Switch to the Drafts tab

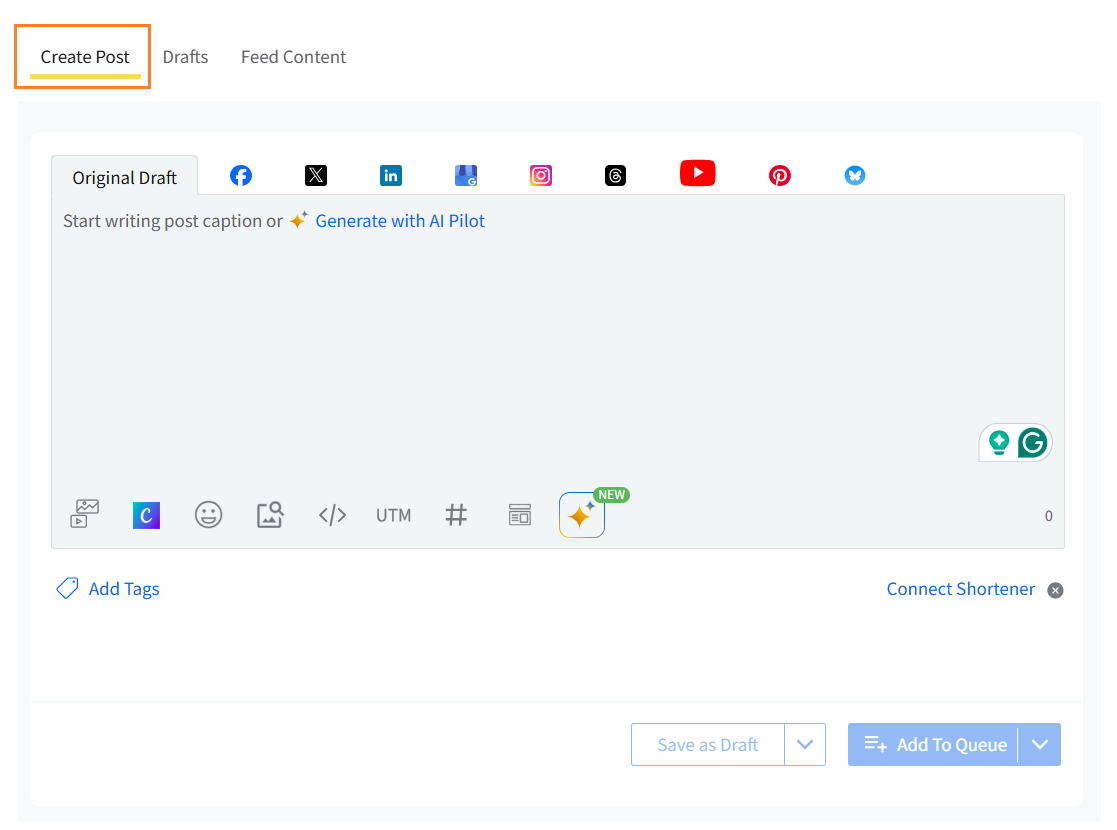tap(185, 57)
